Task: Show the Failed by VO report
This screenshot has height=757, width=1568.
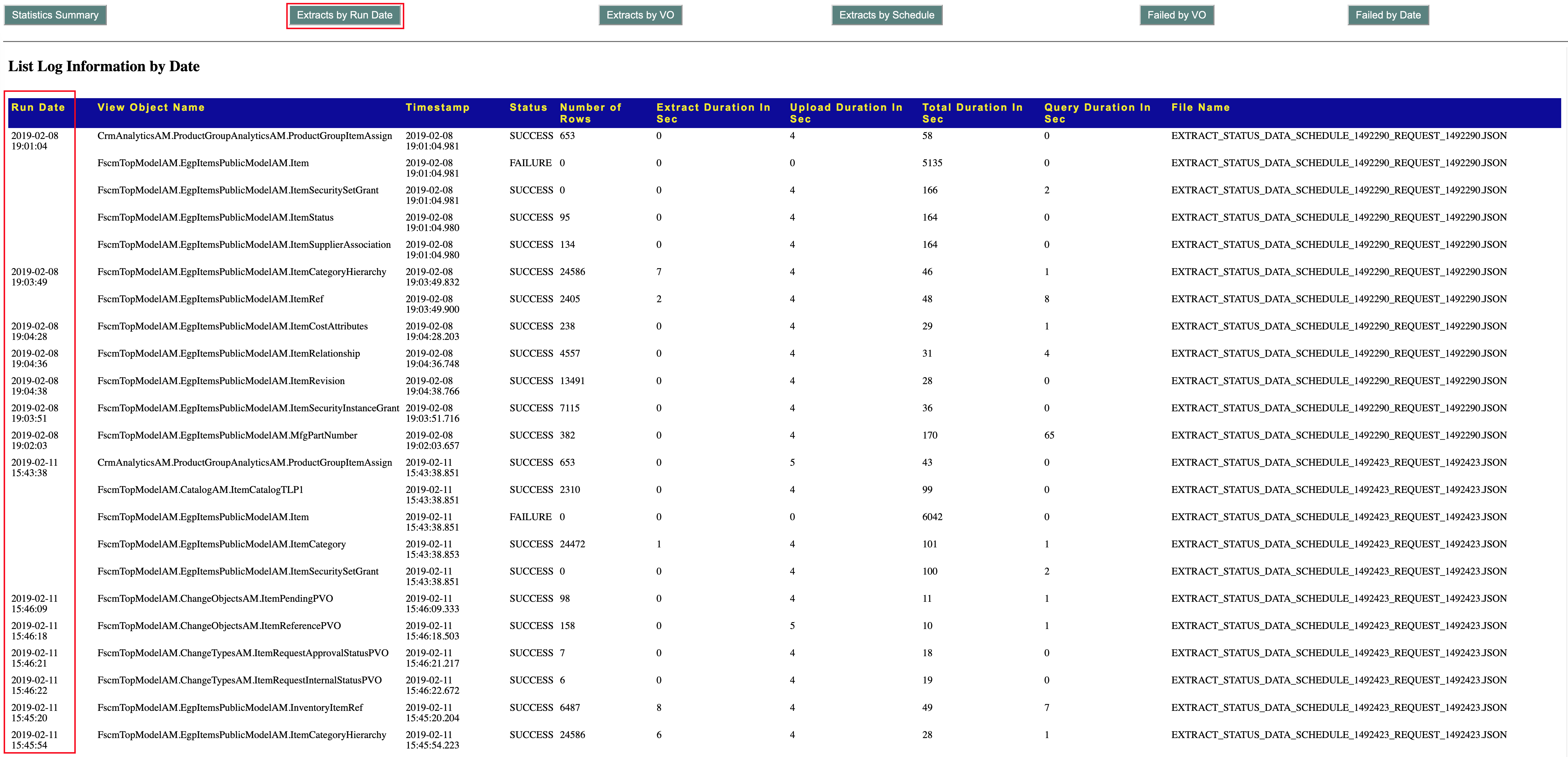Action: click(1176, 15)
